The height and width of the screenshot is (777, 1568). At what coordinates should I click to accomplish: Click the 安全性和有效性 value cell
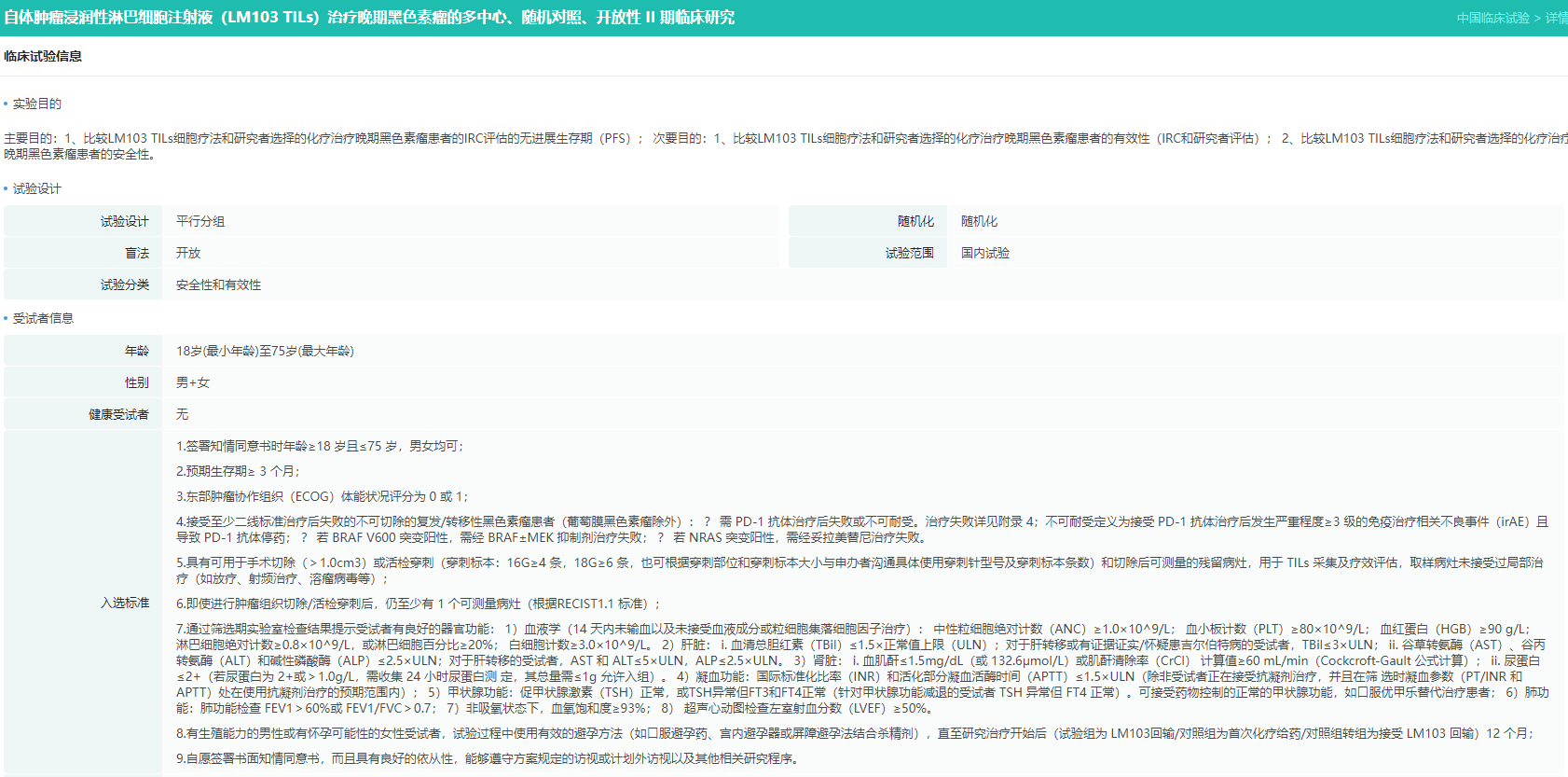coord(218,284)
